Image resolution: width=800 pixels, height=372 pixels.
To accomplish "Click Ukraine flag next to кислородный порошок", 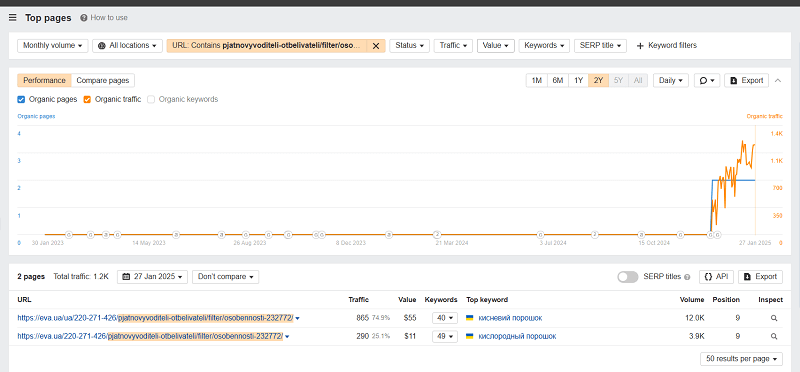I will click(x=469, y=336).
